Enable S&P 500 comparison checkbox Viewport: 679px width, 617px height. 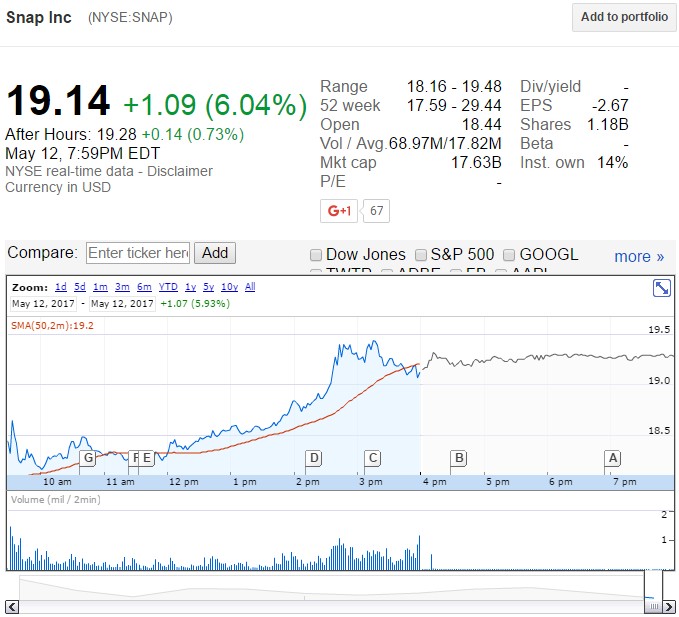[420, 255]
